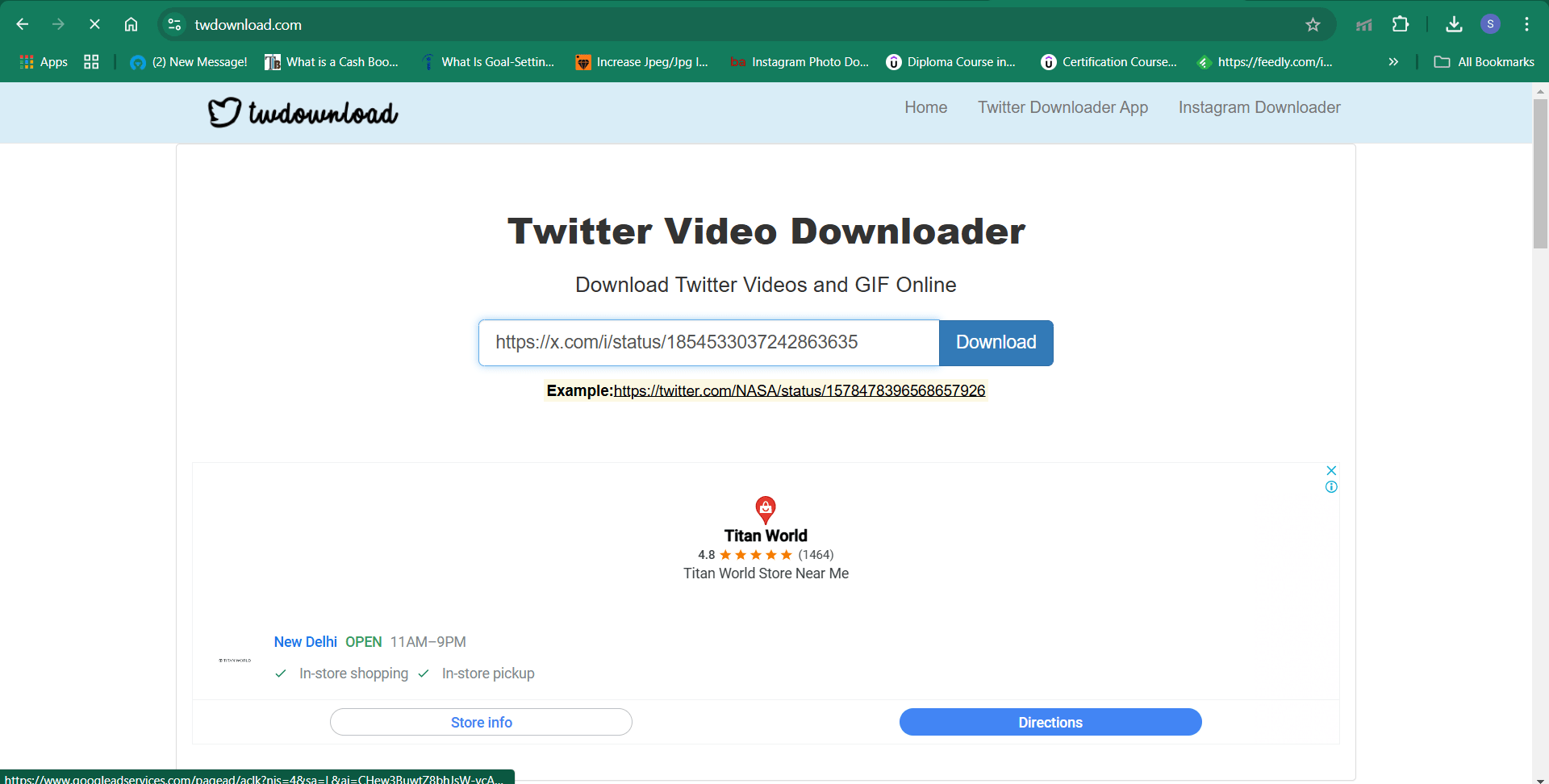Click the Titan World small logo thumbnail
1549x784 pixels.
235,660
